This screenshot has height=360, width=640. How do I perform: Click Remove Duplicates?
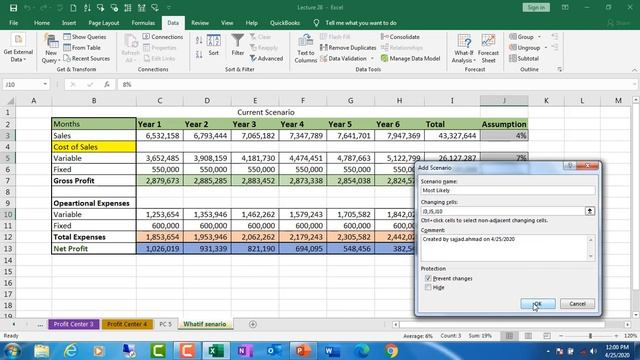[348, 48]
